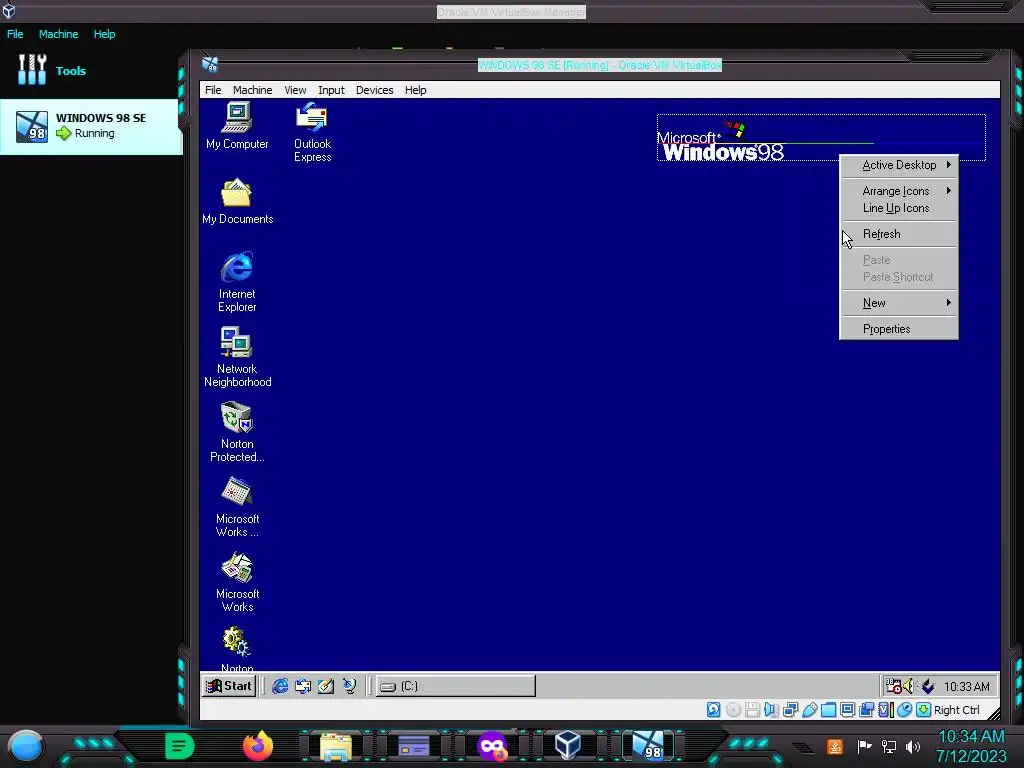Click green chat app on host taskbar
This screenshot has height=768, width=1024.
[x=180, y=746]
